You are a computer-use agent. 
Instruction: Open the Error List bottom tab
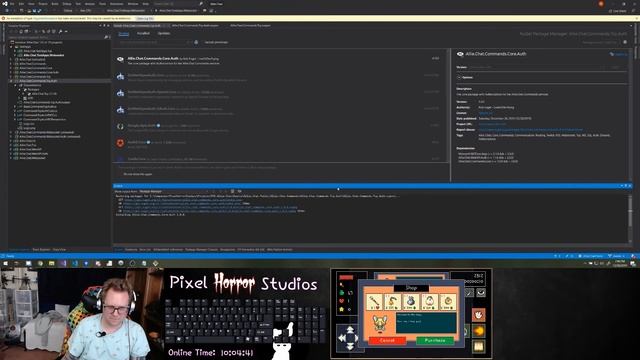click(x=145, y=249)
